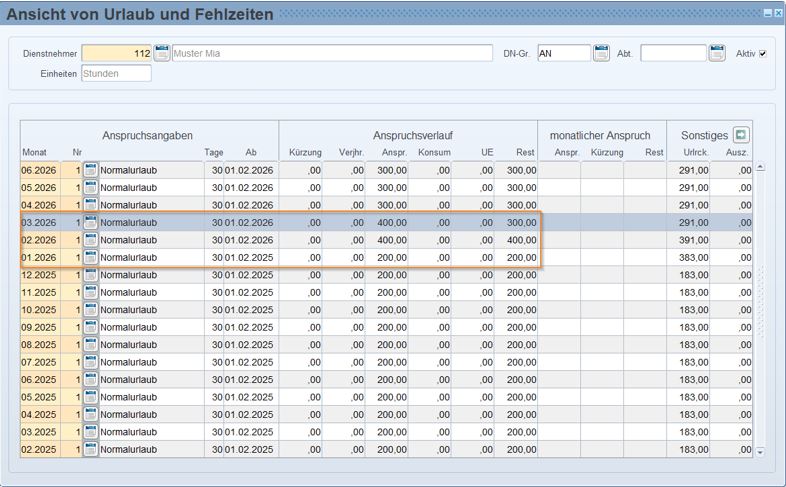
Task: Select the 02.2026 month cell
Action: (40, 240)
